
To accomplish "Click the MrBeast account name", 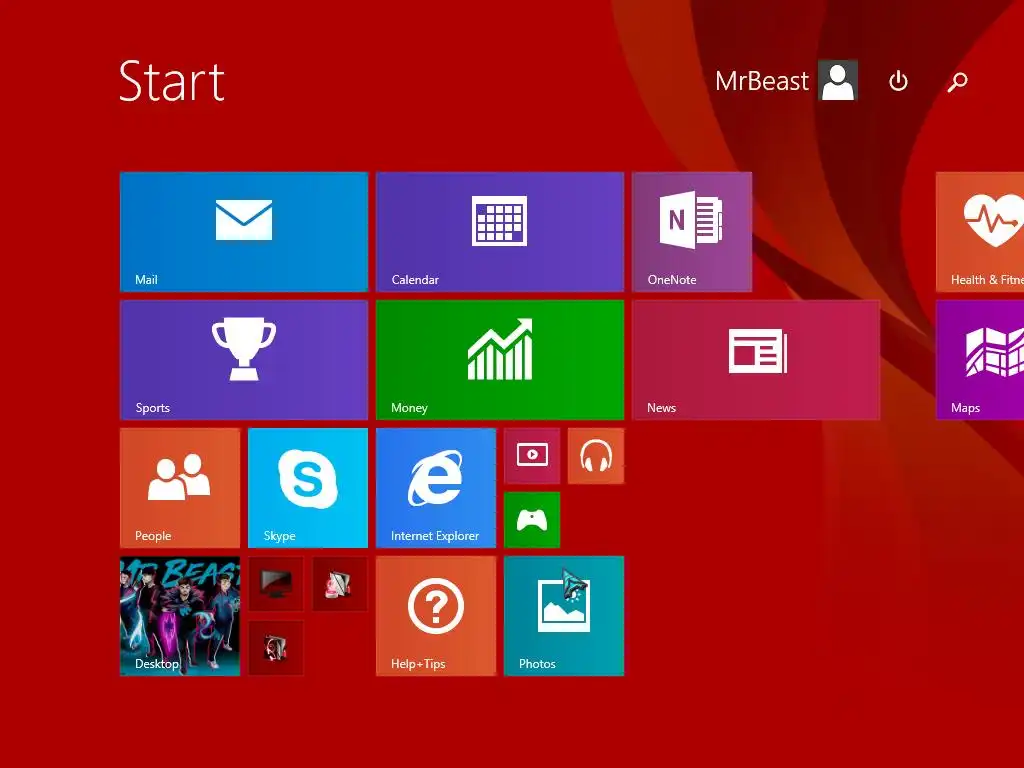I will [761, 81].
